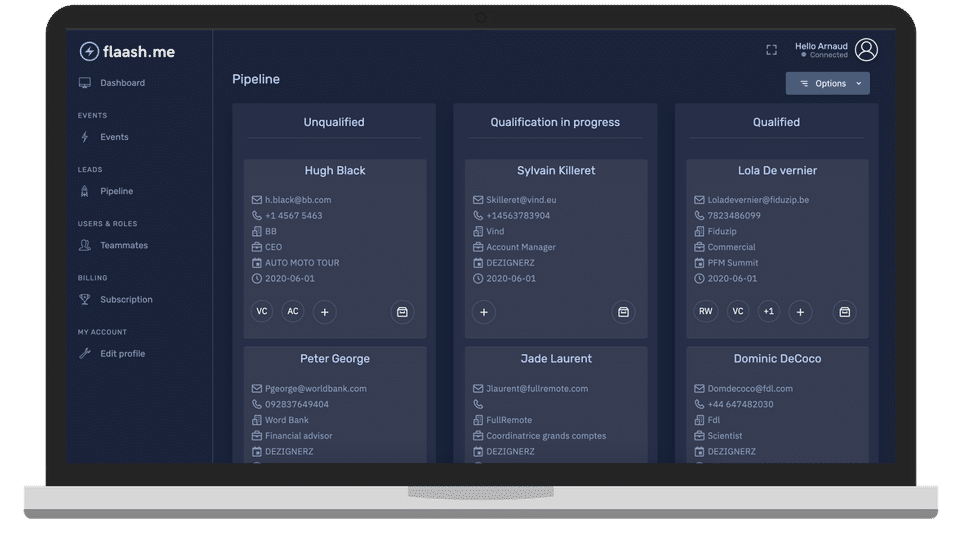960x539 pixels.
Task: Click the email envelope icon on Hugh Black
Action: [x=257, y=200]
